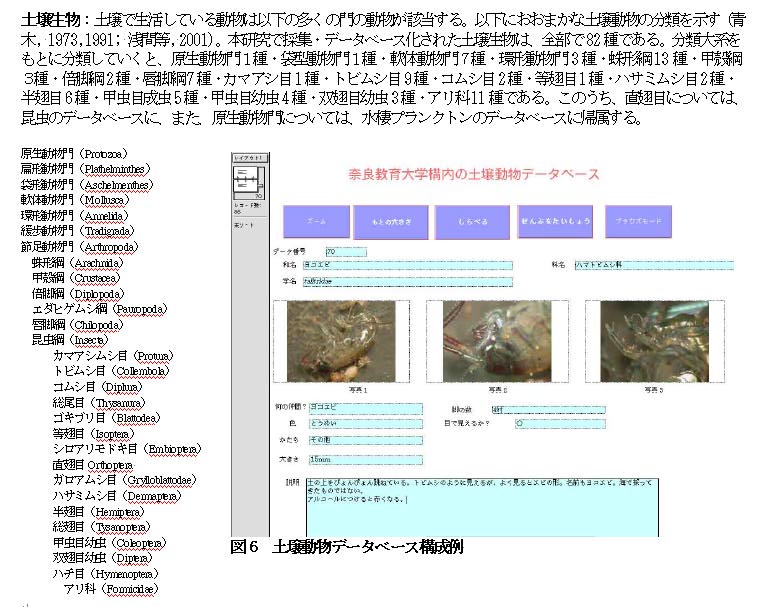Click the 袋形動物門 (Aschelmenthes) line

coord(87,185)
